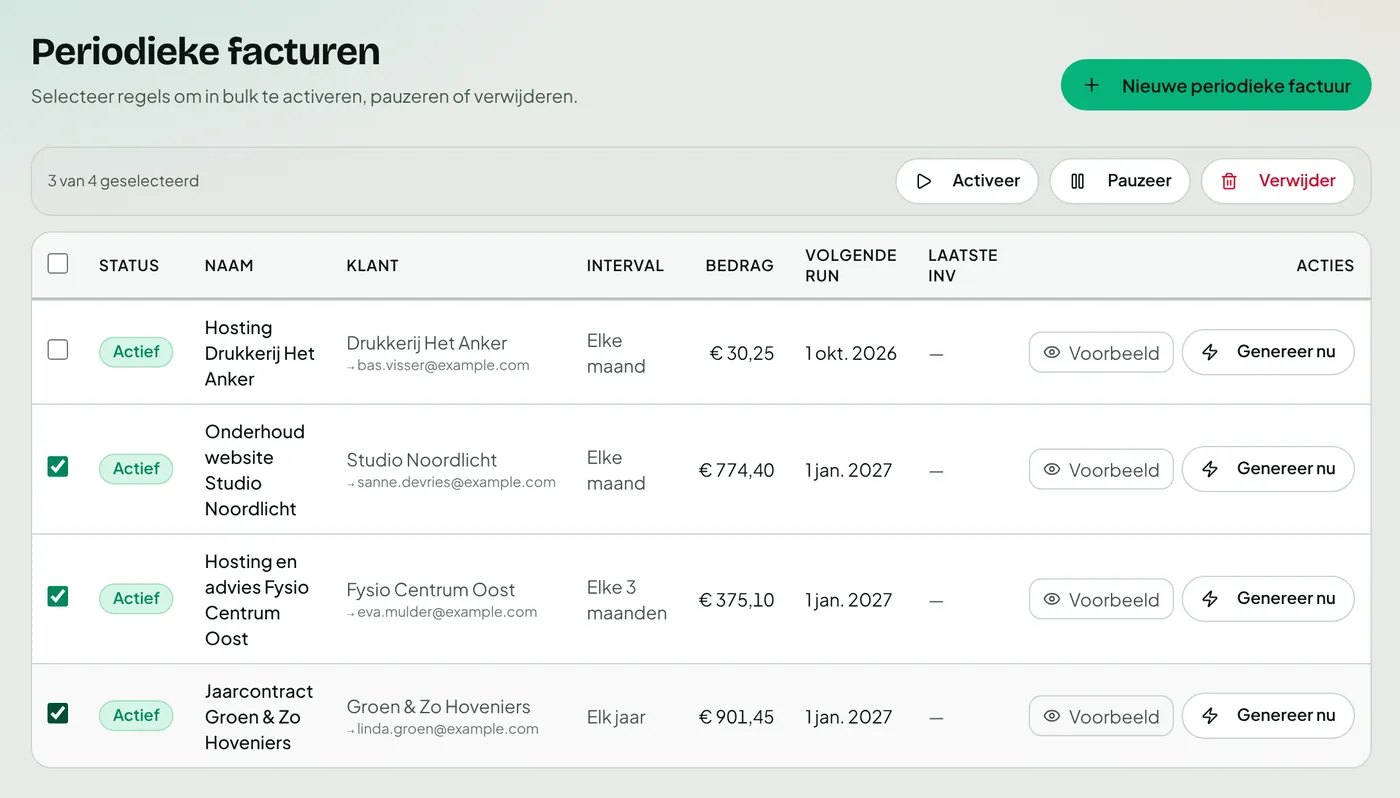Click the play icon in Activeer
1400x798 pixels.
pos(924,182)
